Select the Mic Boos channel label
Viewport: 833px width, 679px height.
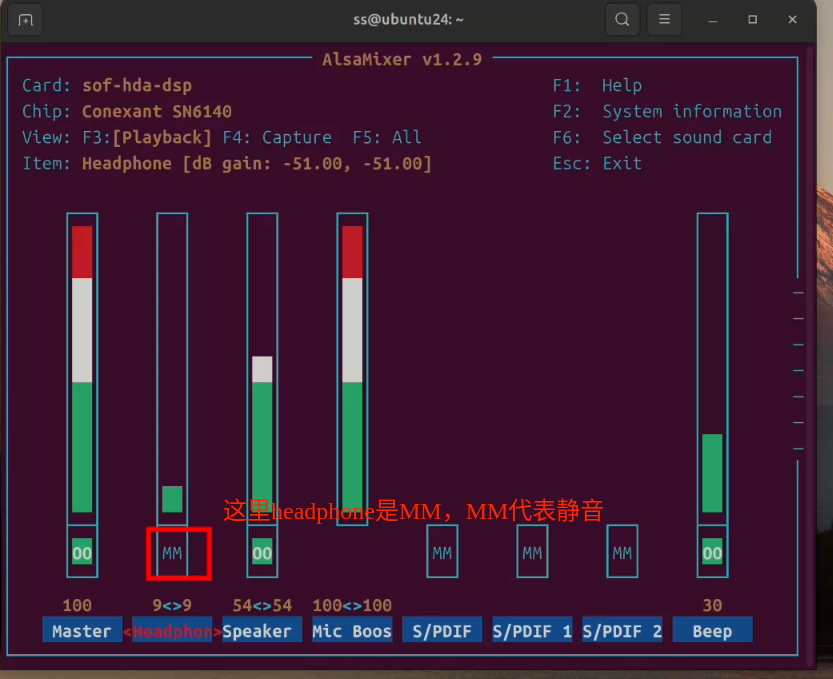tap(352, 631)
